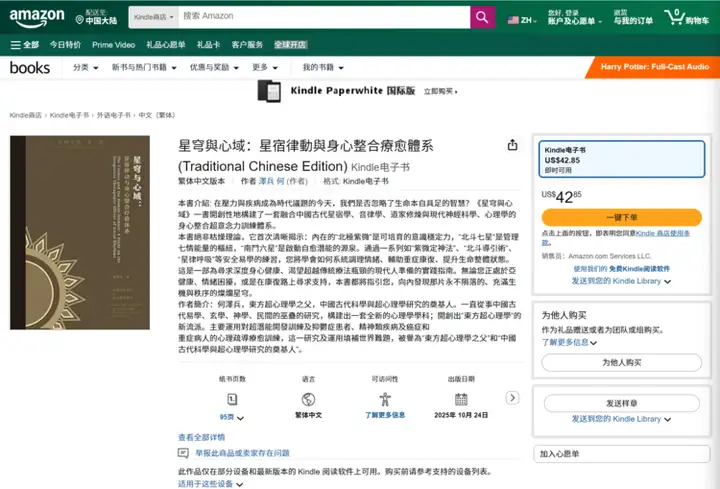
Task: Click the Amazon logo
Action: 37,17
